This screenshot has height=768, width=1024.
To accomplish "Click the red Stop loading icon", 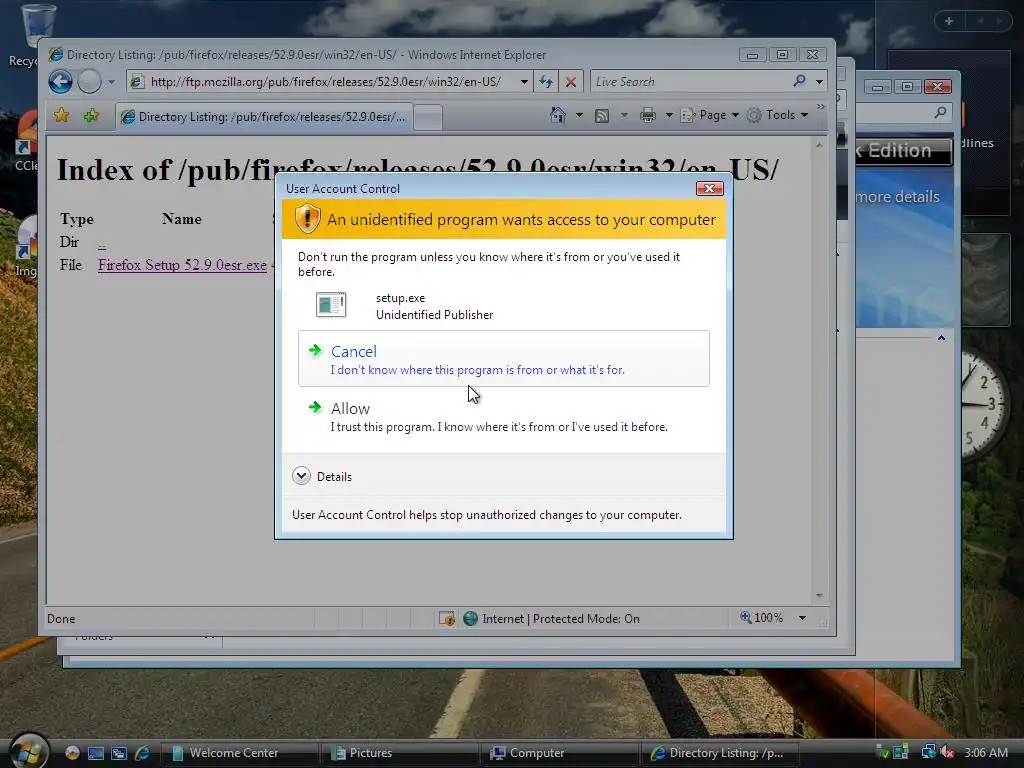I will (x=571, y=82).
